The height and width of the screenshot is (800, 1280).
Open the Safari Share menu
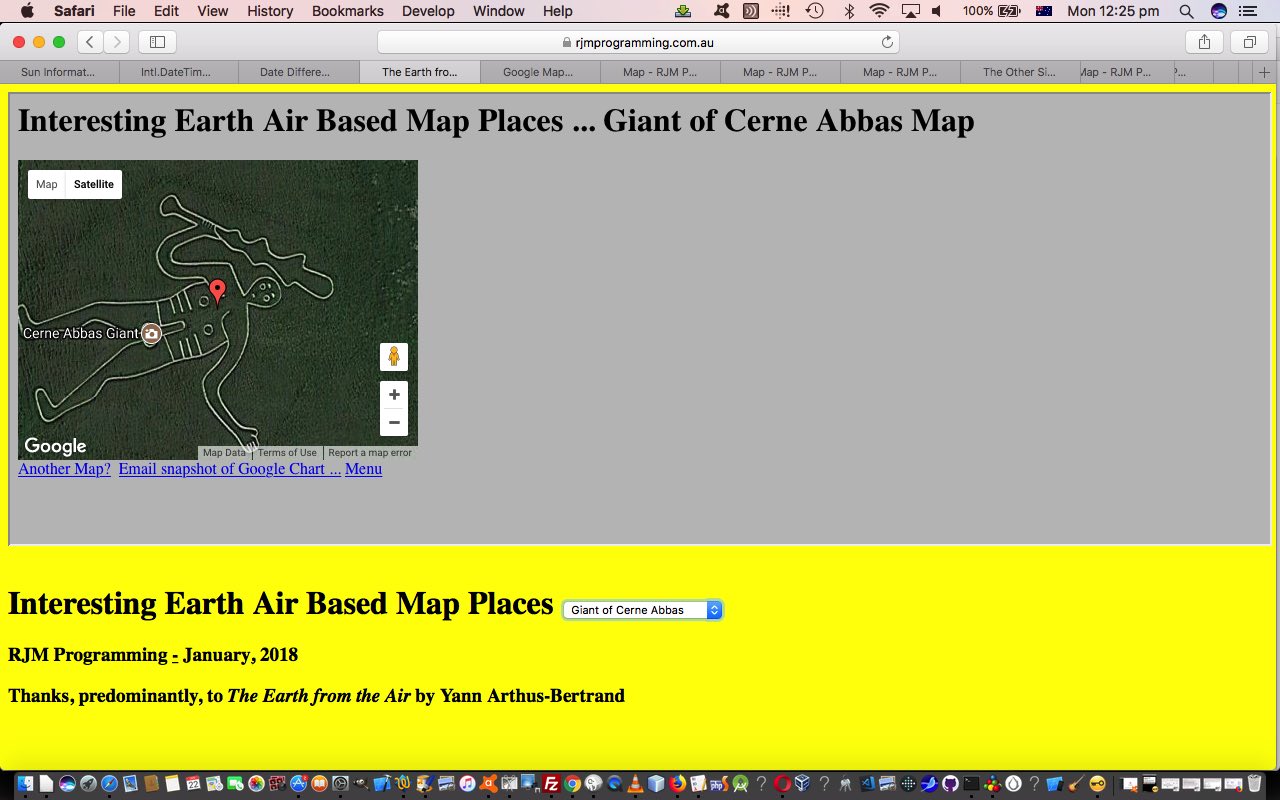[1204, 42]
